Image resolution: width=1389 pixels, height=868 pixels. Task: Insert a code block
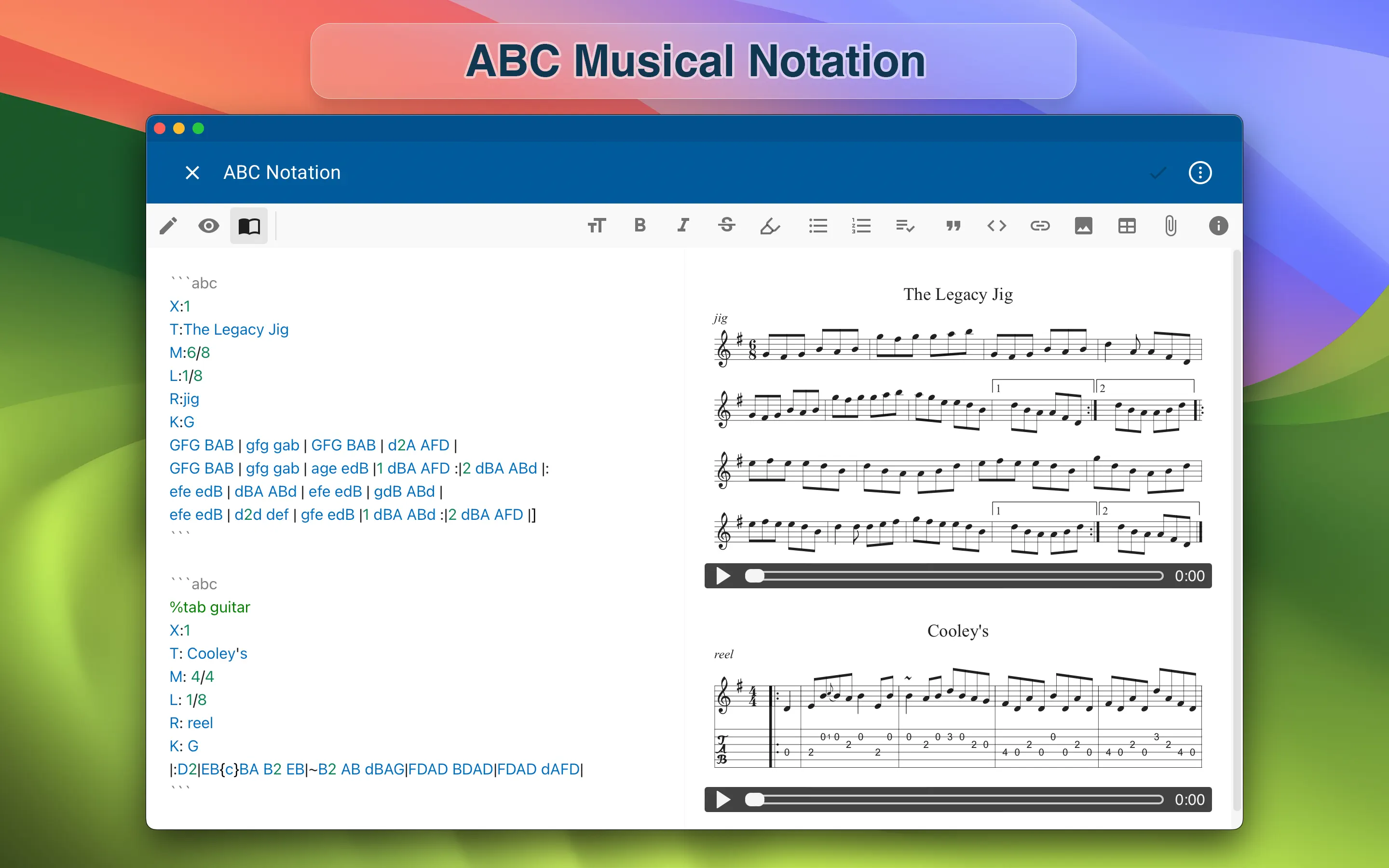997,226
